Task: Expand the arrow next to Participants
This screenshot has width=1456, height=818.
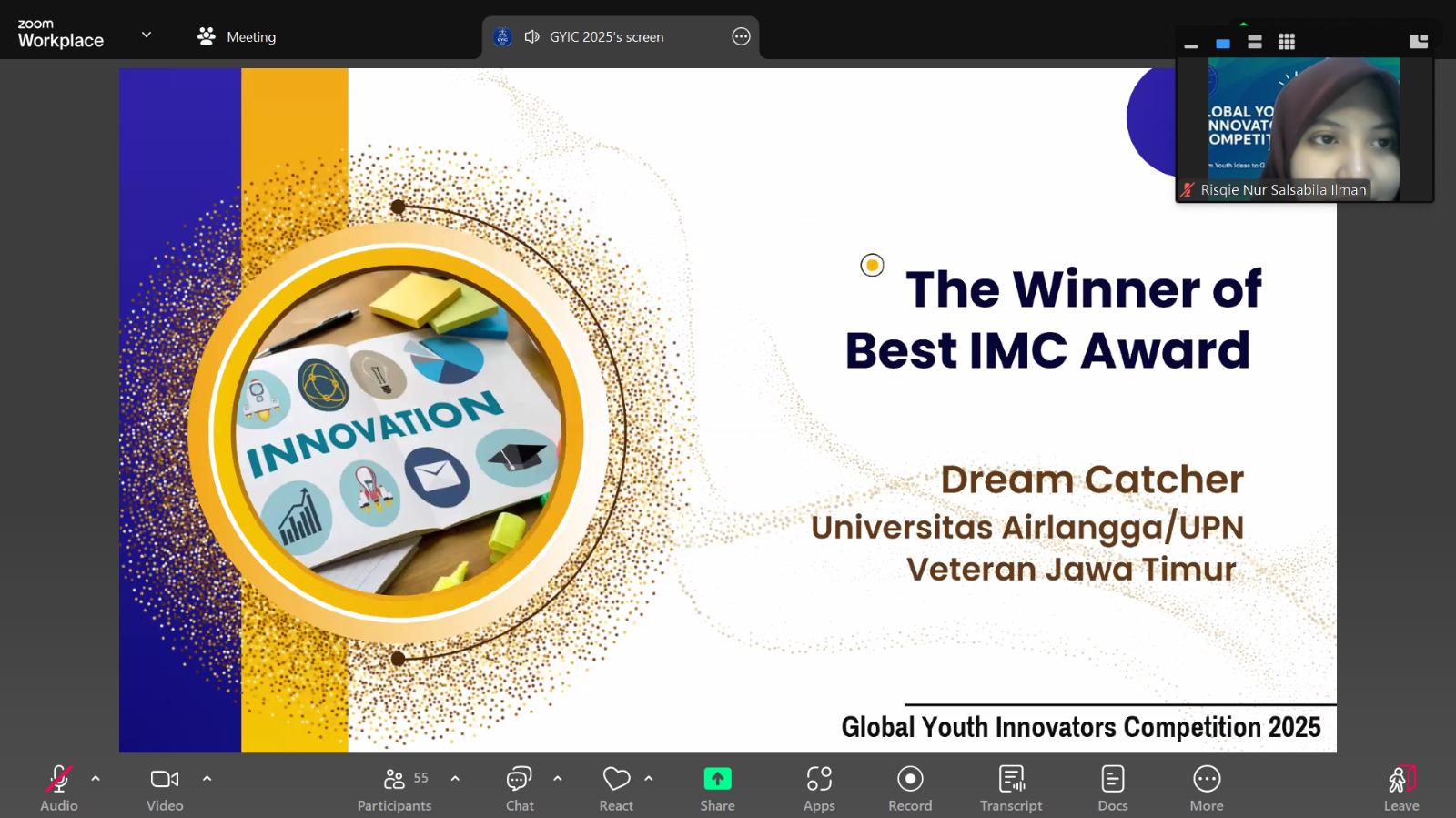Action: point(455,779)
